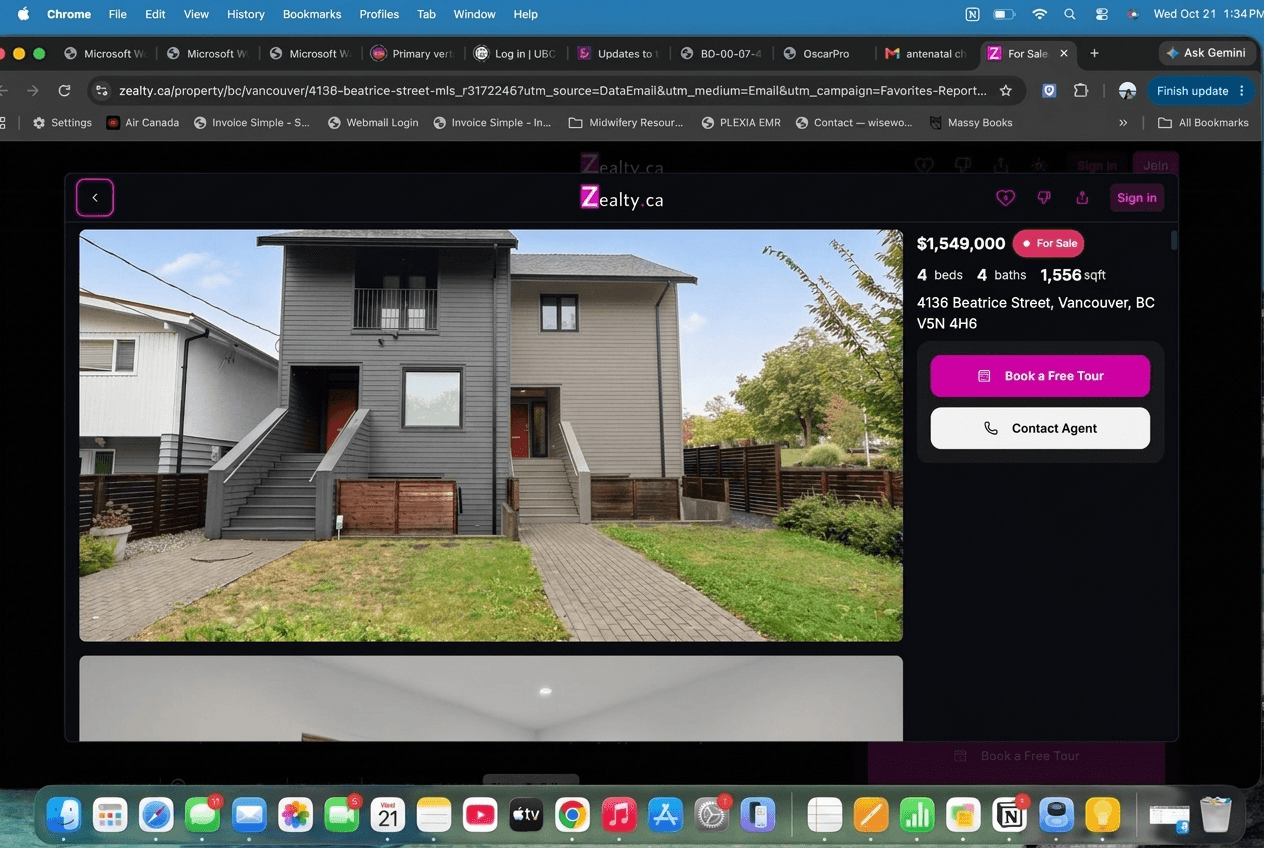1264x848 pixels.
Task: Click the Finish update button
Action: click(x=1200, y=91)
